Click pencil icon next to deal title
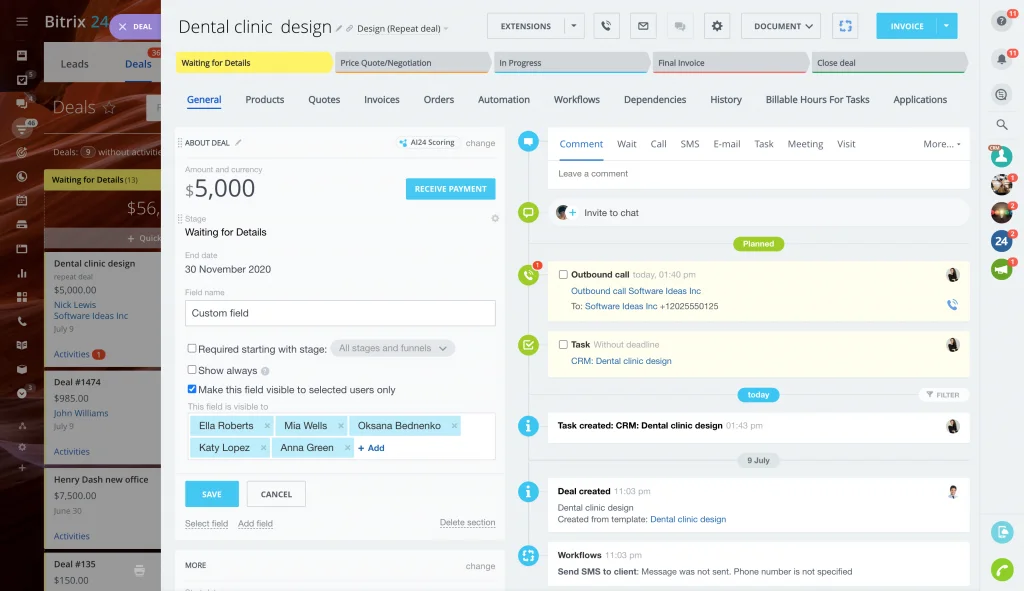1024x591 pixels. (x=340, y=29)
